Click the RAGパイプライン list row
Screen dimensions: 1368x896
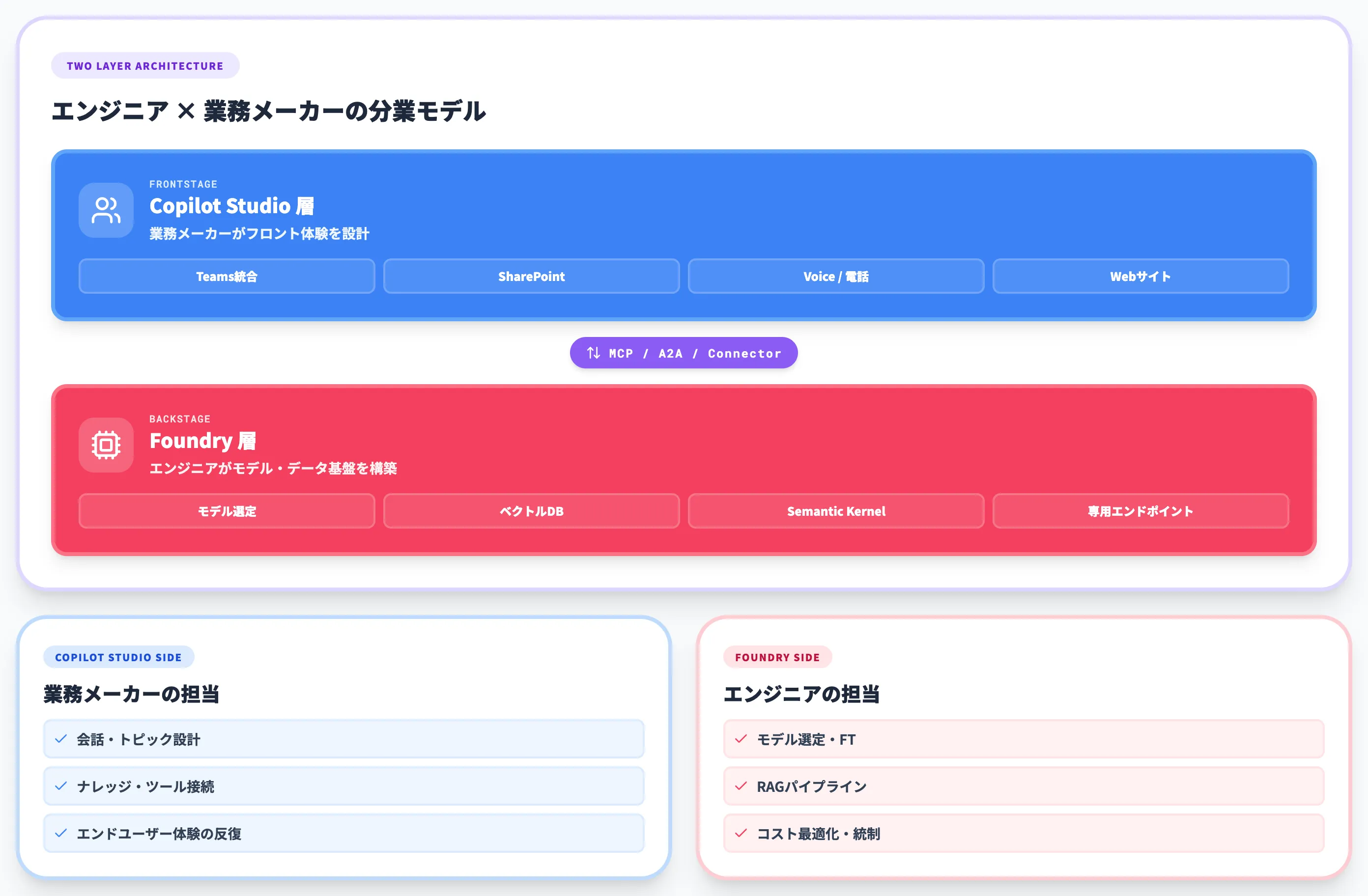pyautogui.click(x=1024, y=786)
